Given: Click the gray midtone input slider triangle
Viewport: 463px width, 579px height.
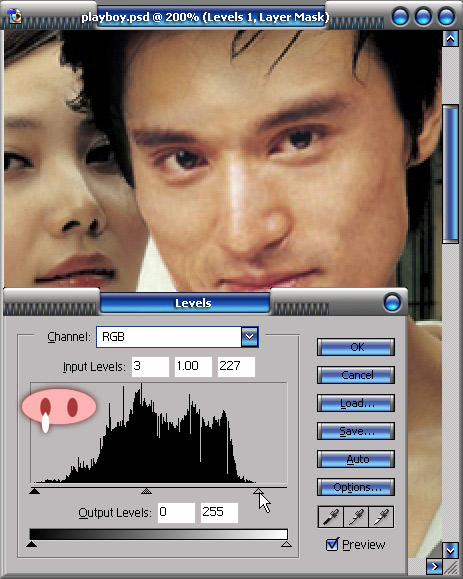Looking at the screenshot, I should [147, 491].
